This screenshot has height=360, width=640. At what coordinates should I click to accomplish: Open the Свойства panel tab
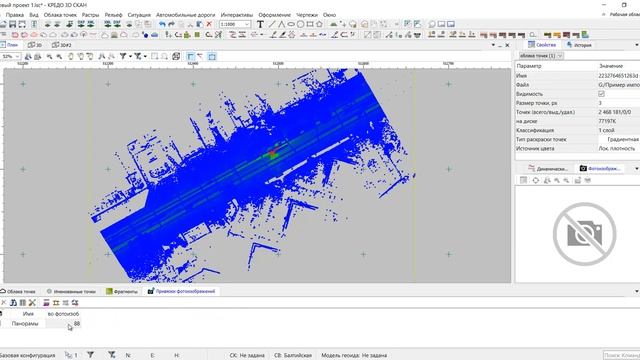542,44
